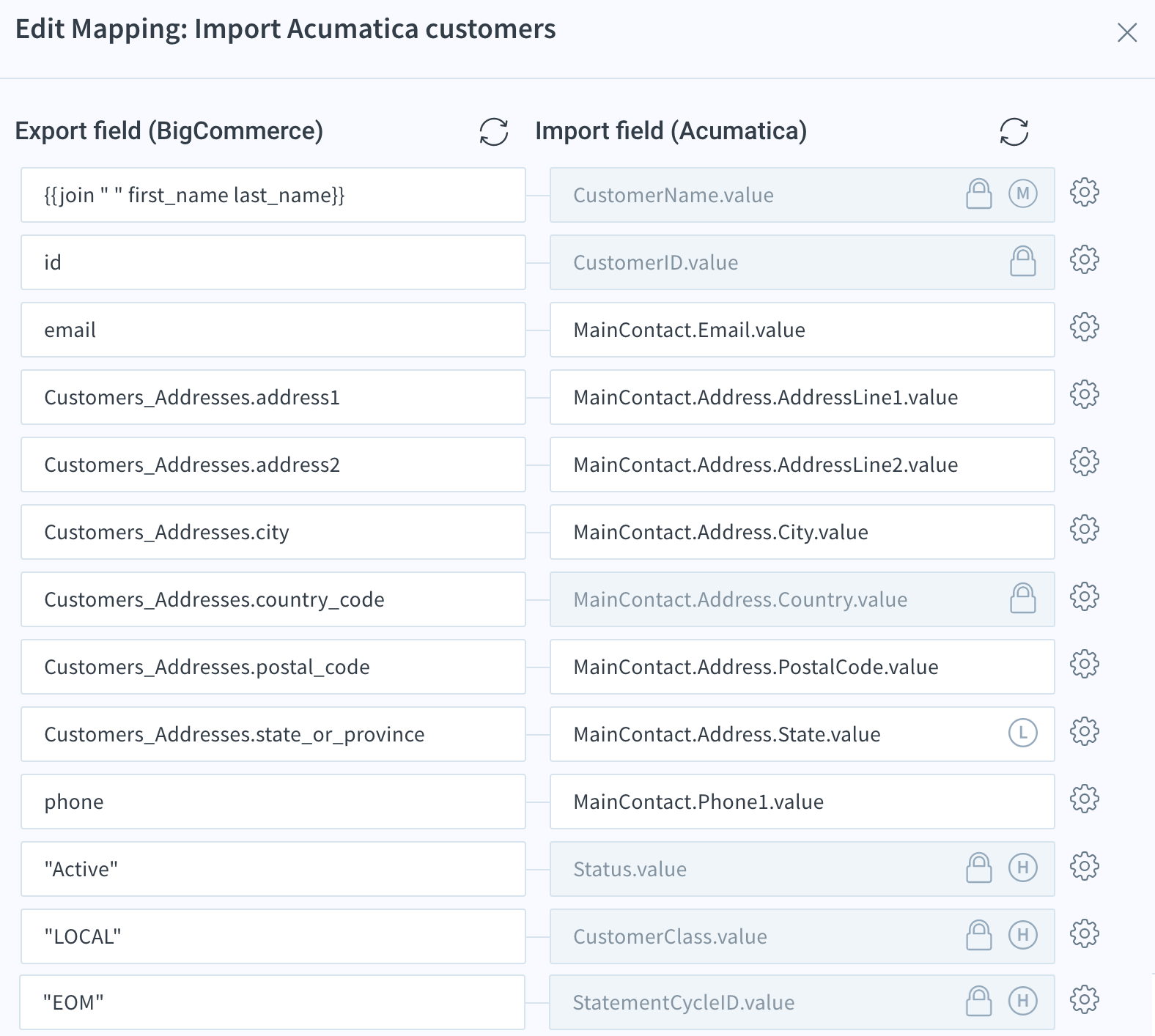
Task: Open settings gear for AddressLine1.value row
Action: coord(1085,394)
